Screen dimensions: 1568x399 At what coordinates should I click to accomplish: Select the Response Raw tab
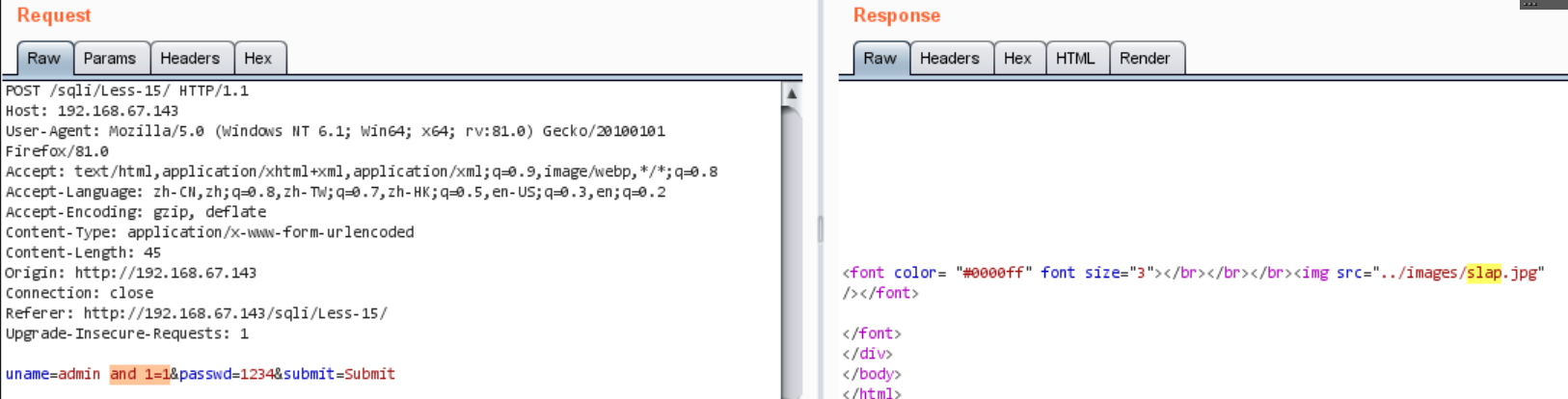pos(880,58)
